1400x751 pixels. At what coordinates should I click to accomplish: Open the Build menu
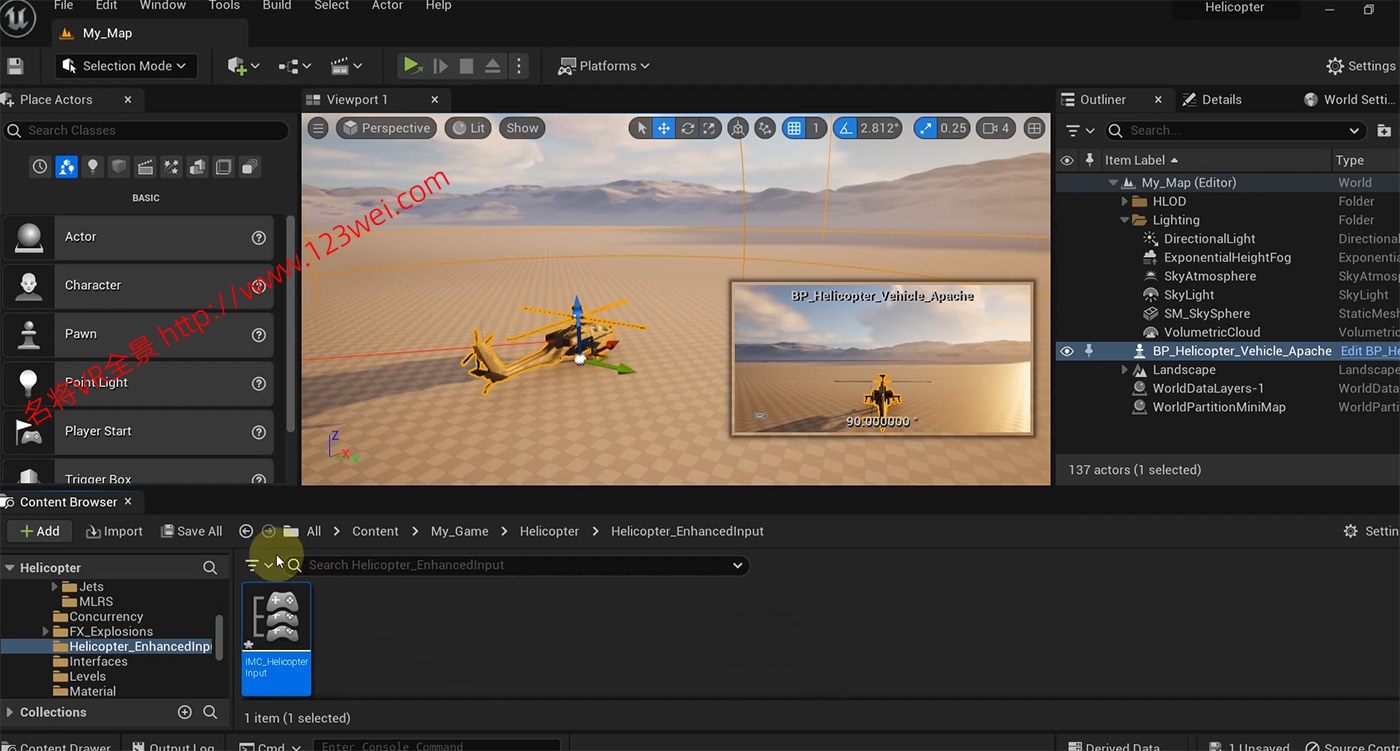pyautogui.click(x=277, y=6)
